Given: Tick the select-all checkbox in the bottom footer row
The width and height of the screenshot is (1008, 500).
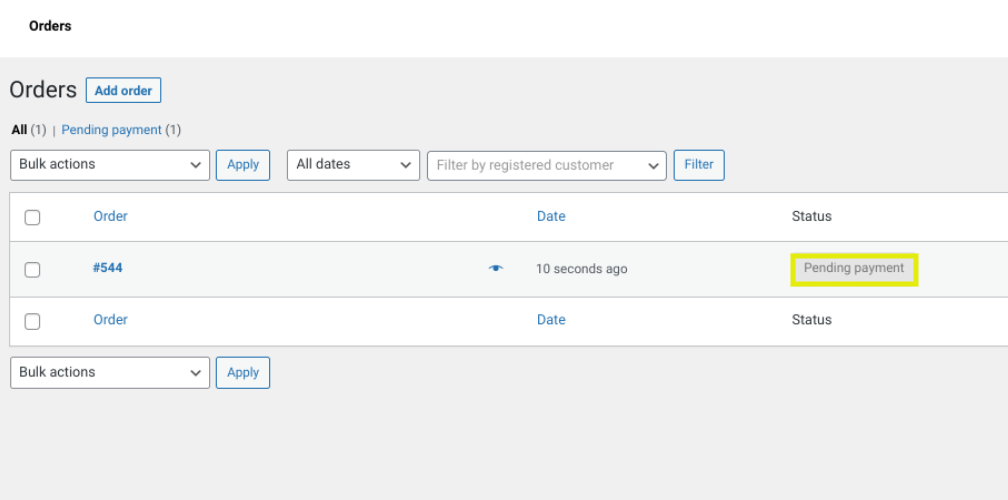Looking at the screenshot, I should 32,321.
